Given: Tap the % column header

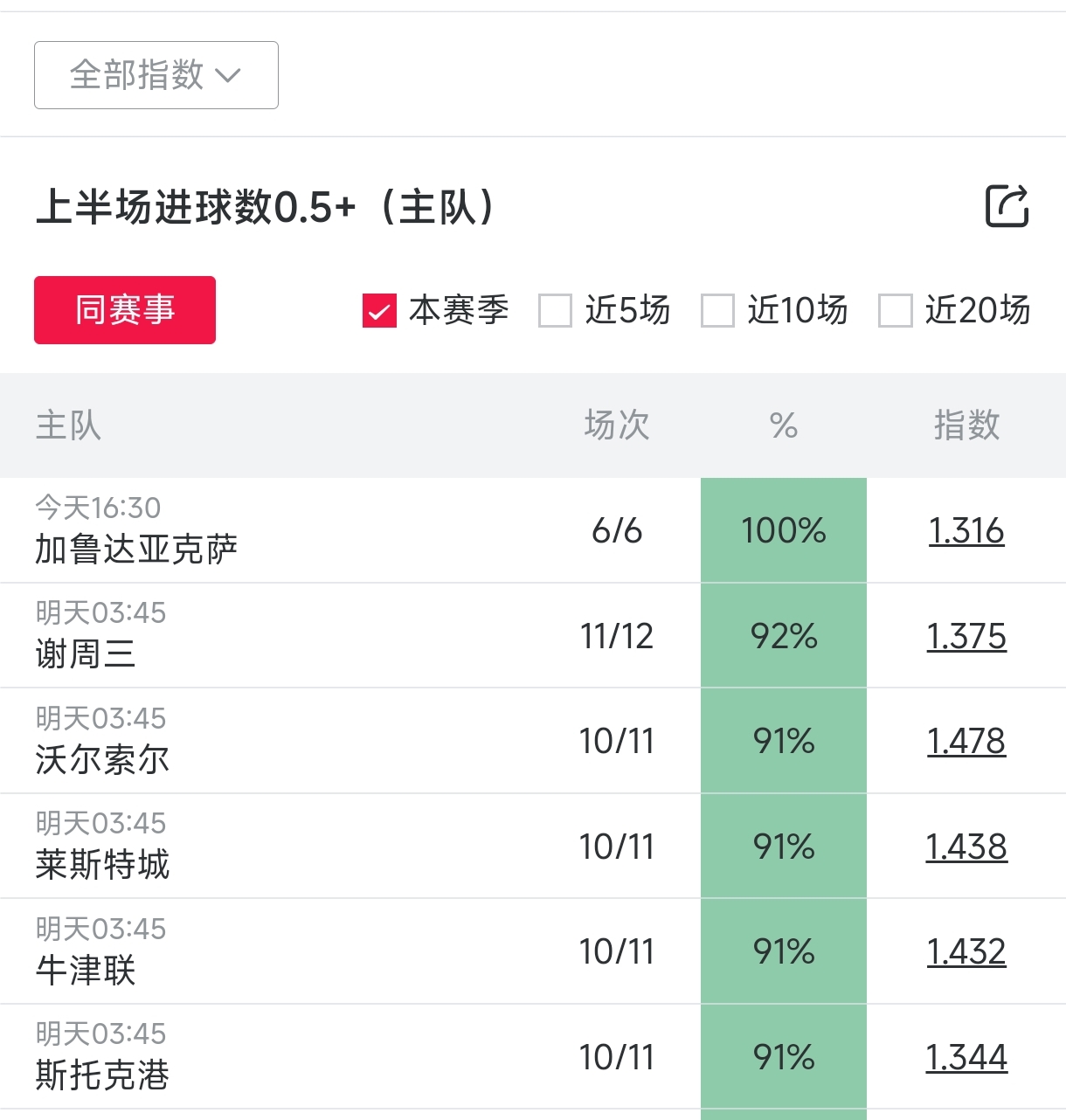Looking at the screenshot, I should [x=784, y=425].
